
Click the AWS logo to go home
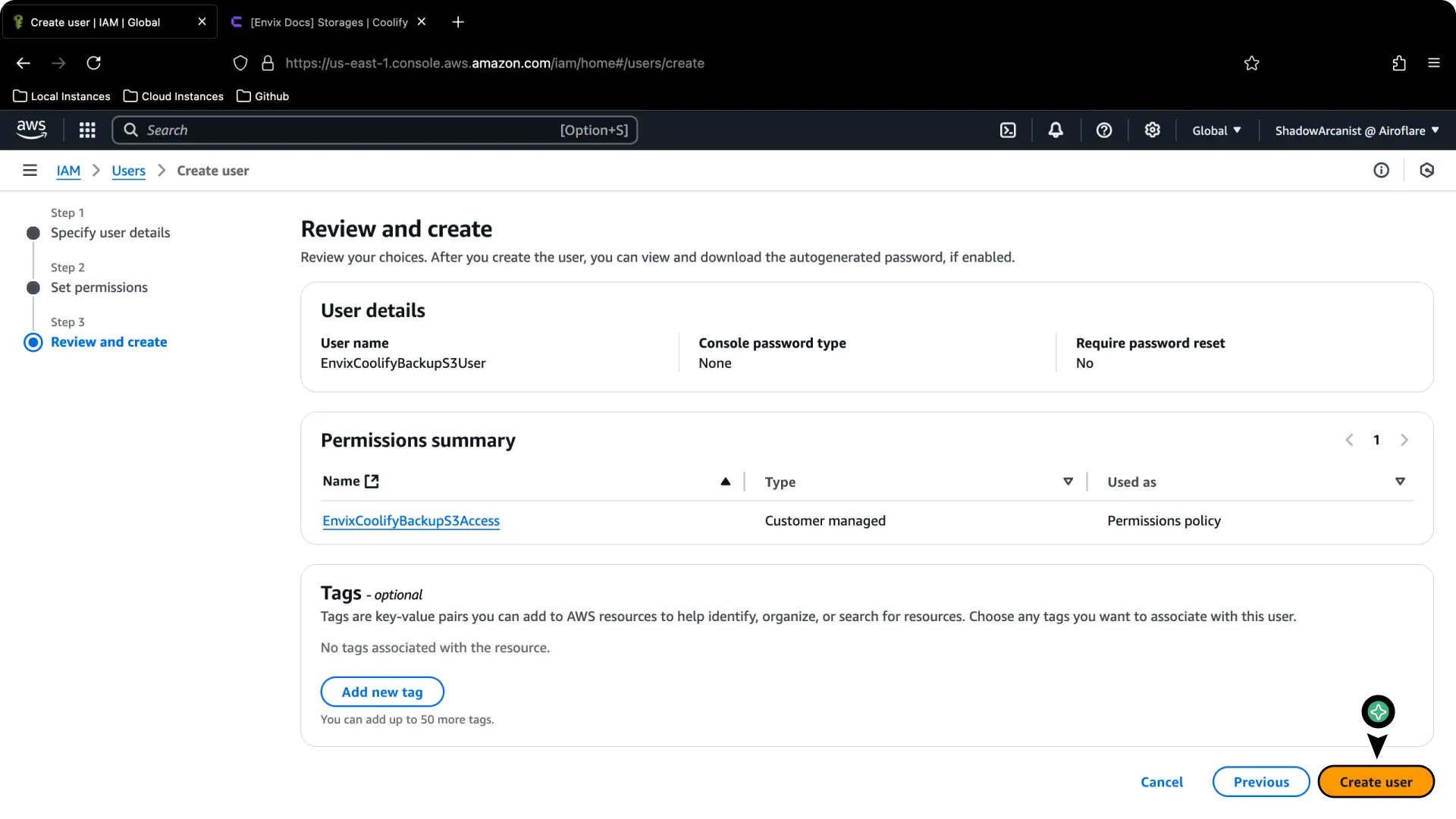(31, 130)
